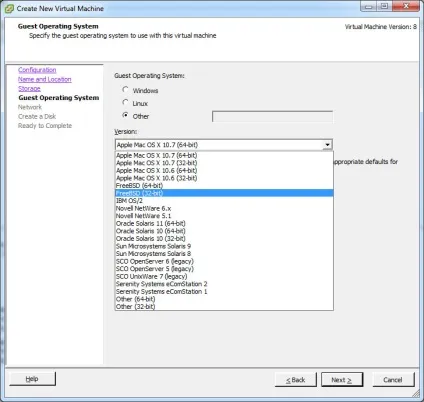Viewport: 424px width, 402px height.
Task: Select Novell NetWare 5.1 entry
Action: pos(224,216)
